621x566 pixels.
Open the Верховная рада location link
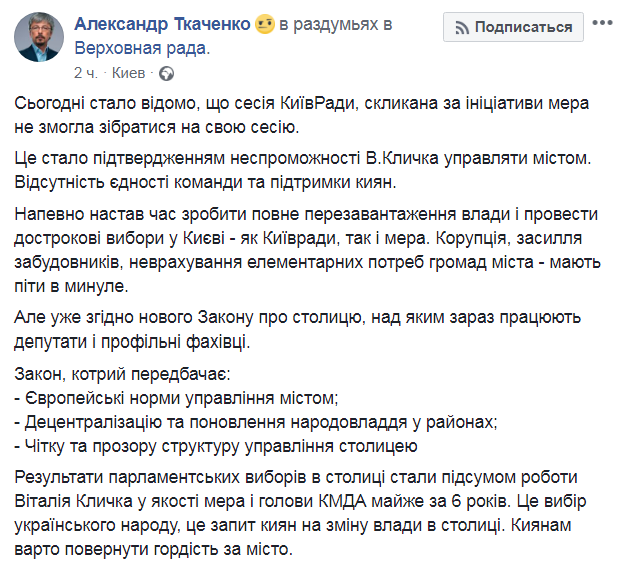[141, 47]
